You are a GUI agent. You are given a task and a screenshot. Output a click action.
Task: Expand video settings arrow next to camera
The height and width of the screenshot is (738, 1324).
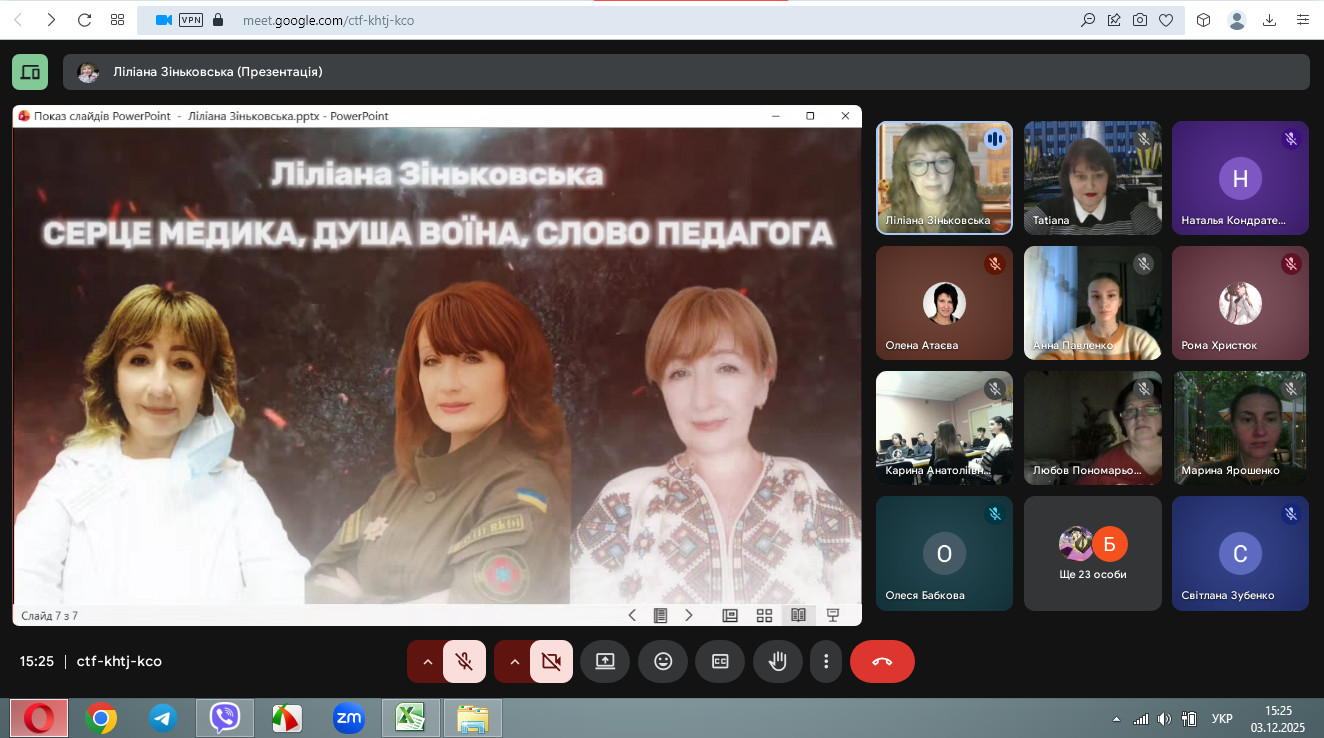tap(515, 661)
